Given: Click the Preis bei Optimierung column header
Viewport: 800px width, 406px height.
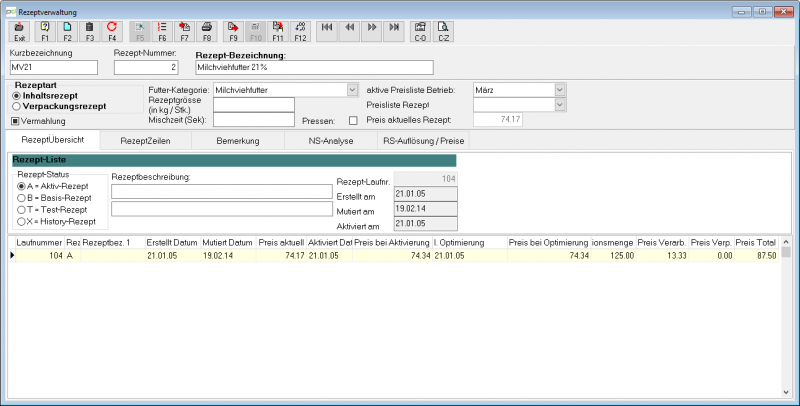Looking at the screenshot, I should [x=548, y=243].
